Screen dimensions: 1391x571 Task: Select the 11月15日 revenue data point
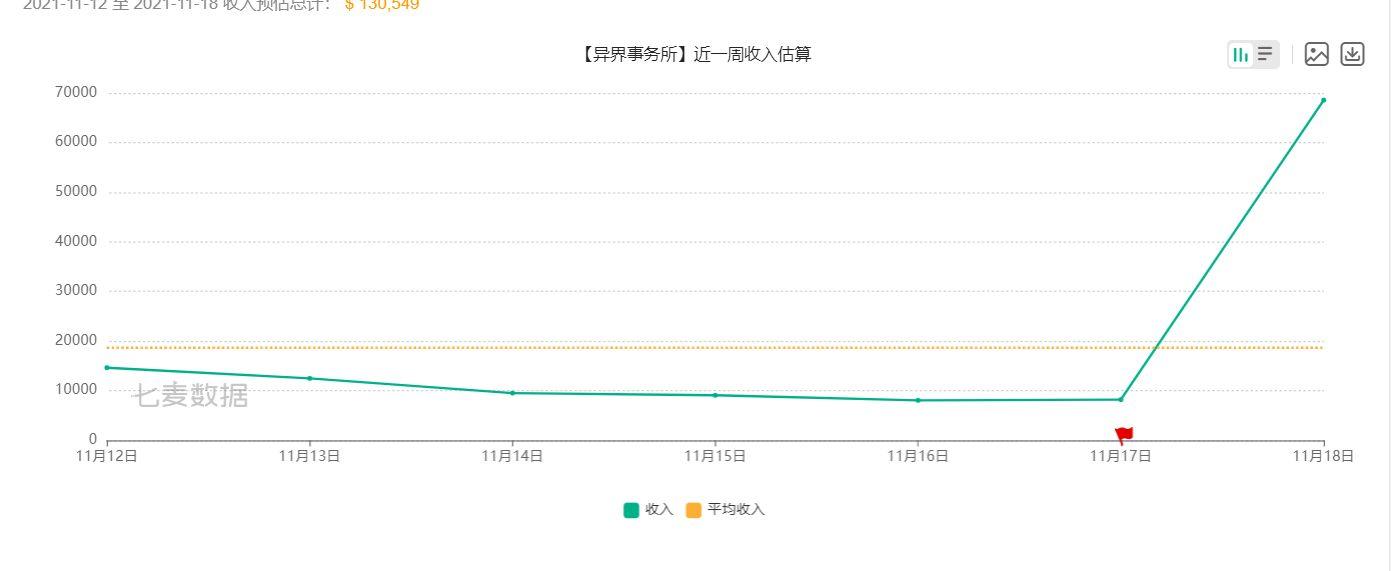point(715,395)
